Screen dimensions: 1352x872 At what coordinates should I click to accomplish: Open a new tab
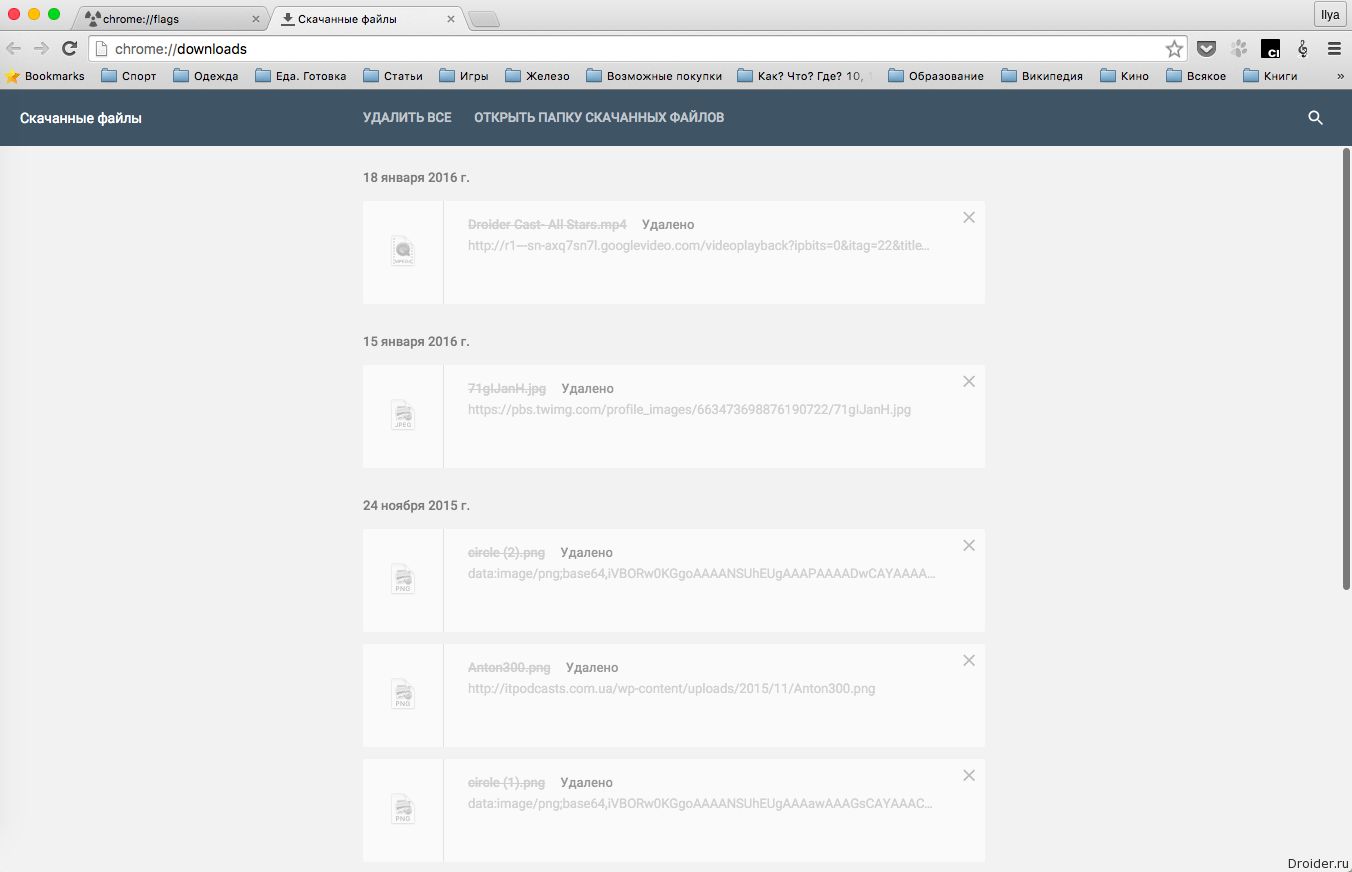pyautogui.click(x=484, y=19)
